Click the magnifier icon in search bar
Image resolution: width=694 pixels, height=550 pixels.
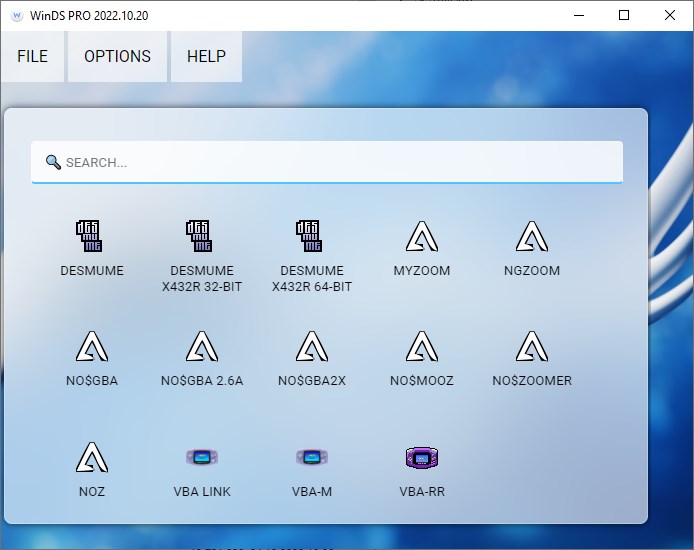point(54,162)
